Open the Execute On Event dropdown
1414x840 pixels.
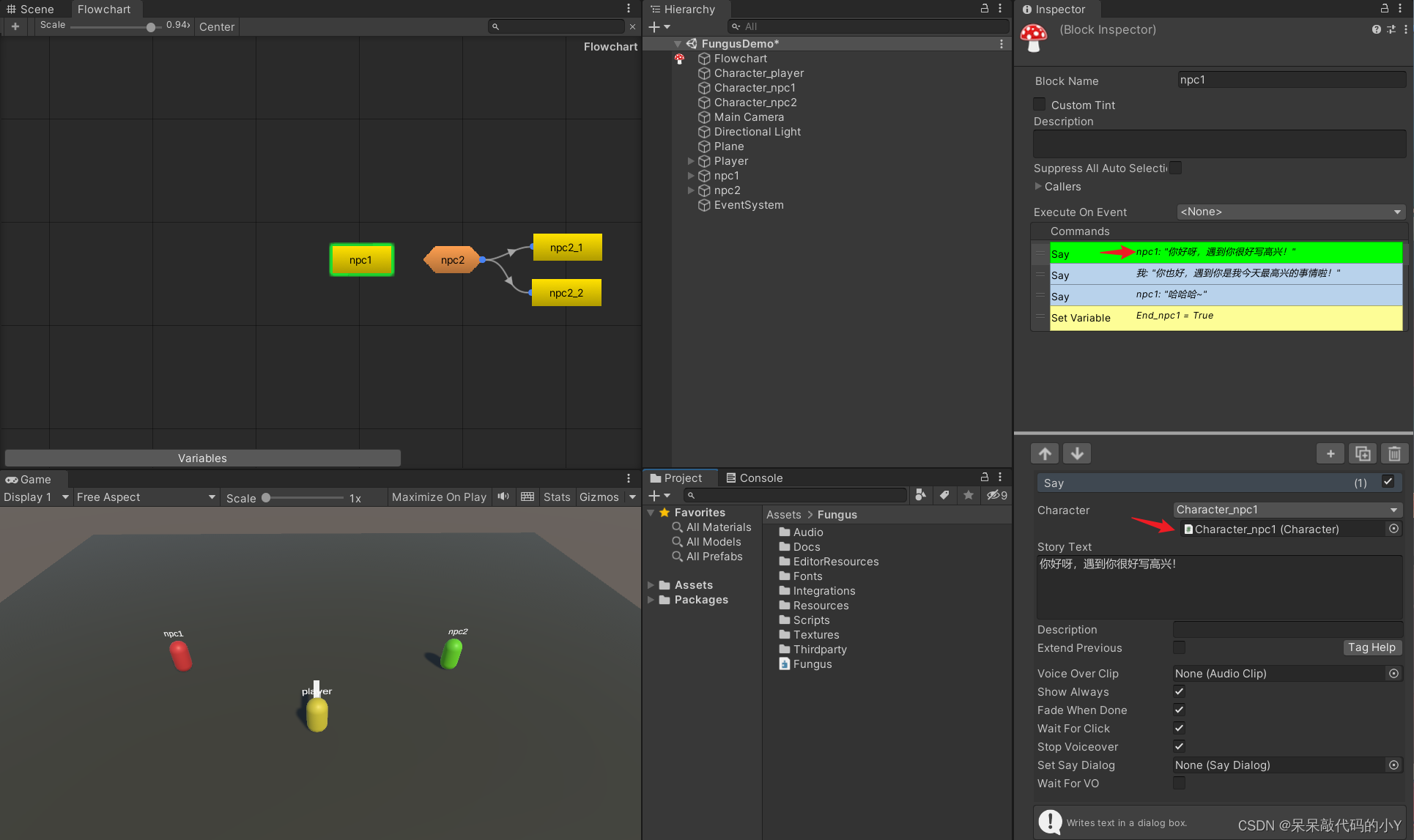tap(1290, 212)
